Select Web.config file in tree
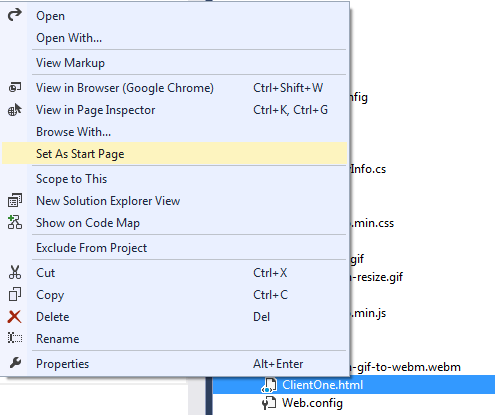Screen dimensions: 495x415 [x=312, y=403]
